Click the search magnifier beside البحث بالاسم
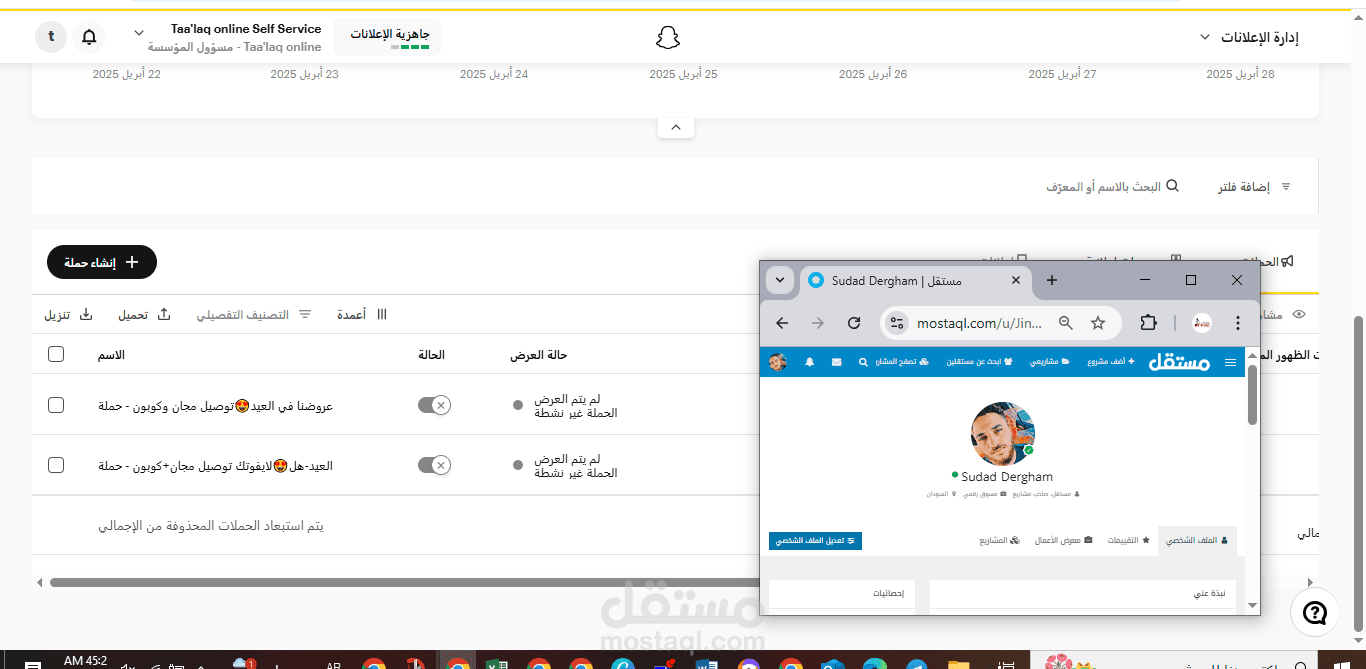This screenshot has height=669, width=1366. 1173,186
